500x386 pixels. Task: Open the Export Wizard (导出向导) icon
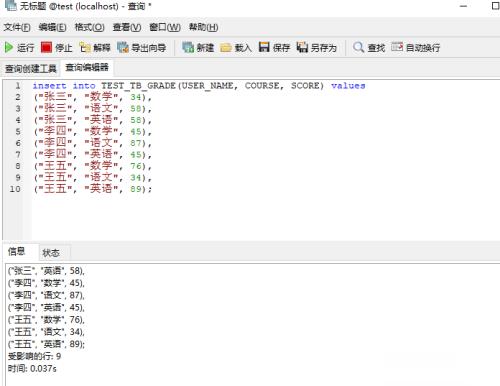pos(123,48)
